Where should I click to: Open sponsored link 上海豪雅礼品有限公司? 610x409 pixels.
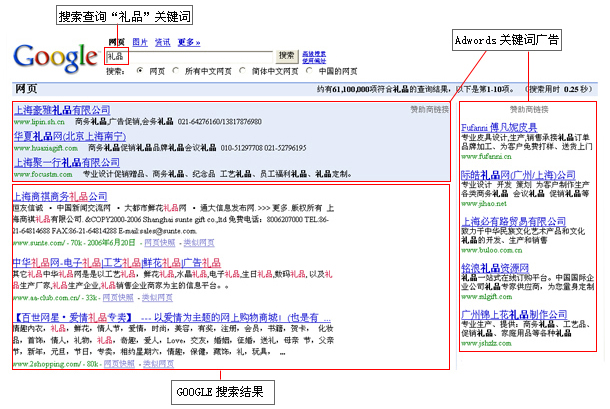pyautogui.click(x=62, y=110)
